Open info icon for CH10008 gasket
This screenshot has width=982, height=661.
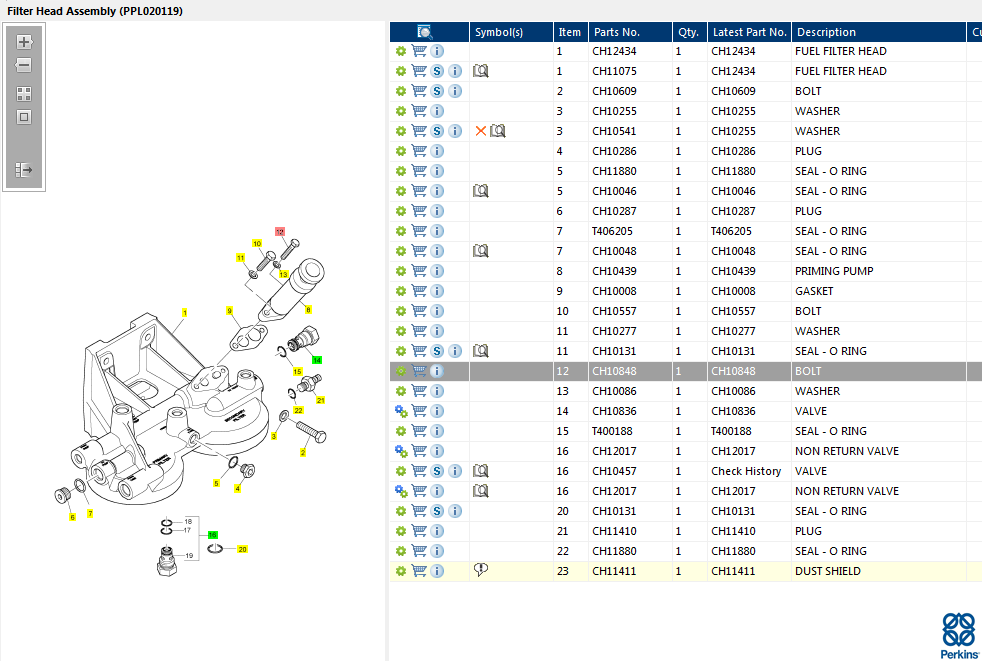click(437, 291)
